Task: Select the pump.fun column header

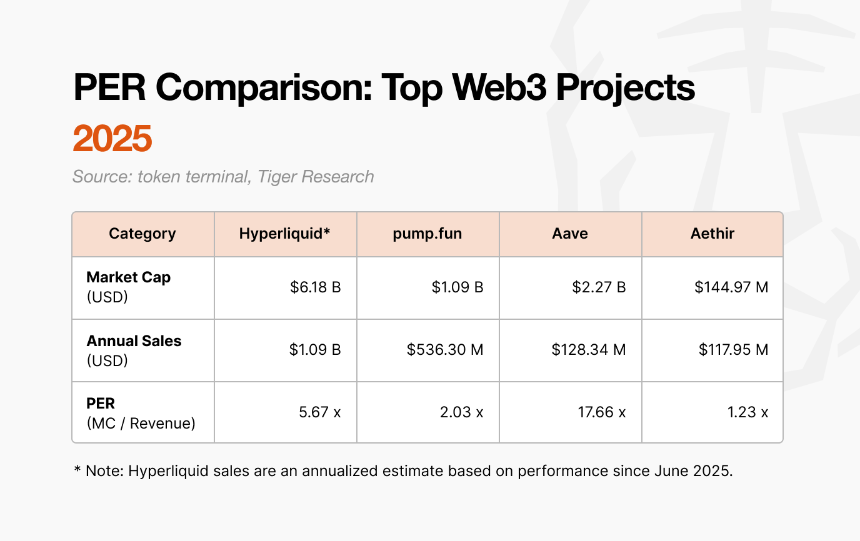Action: point(428,234)
